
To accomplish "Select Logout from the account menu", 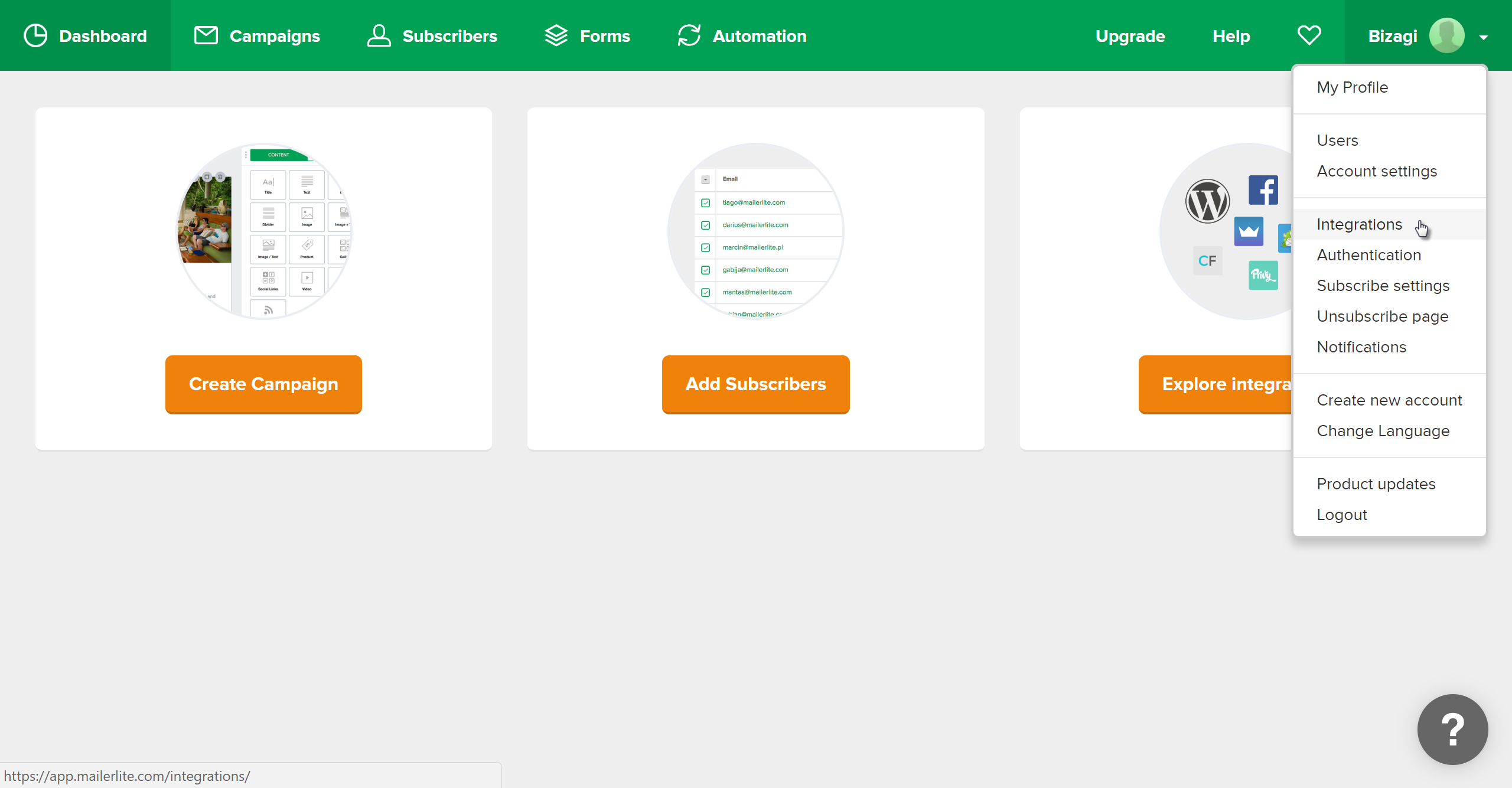I will [1341, 515].
